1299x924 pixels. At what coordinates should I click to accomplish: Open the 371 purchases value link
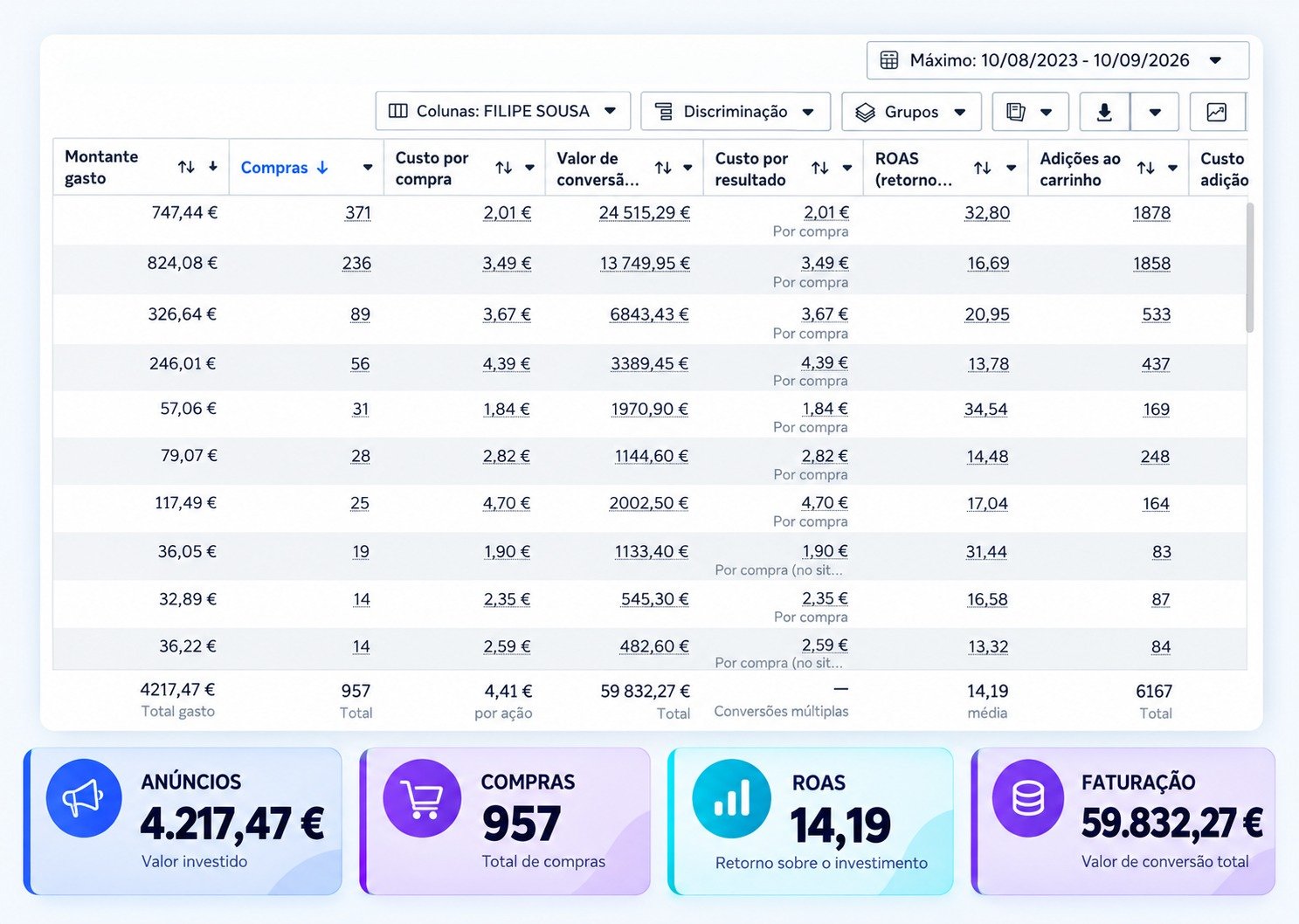point(358,213)
